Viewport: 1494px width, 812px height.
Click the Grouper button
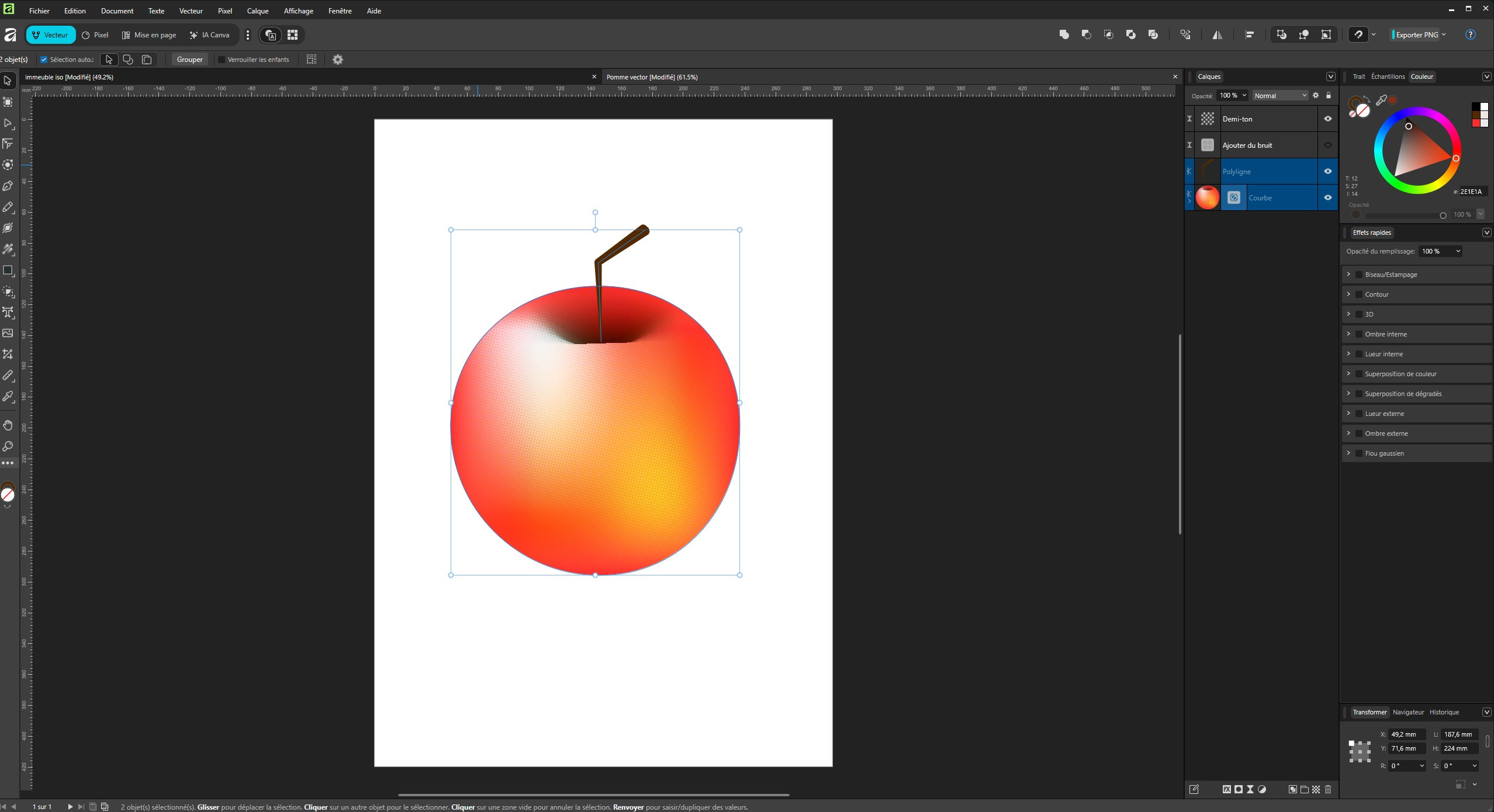click(x=189, y=60)
